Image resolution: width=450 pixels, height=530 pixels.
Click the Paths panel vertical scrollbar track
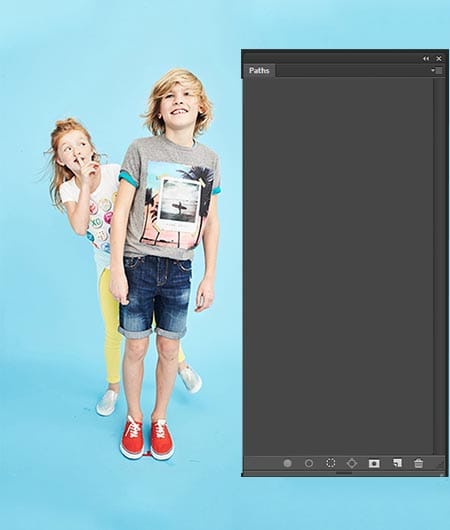(x=439, y=266)
